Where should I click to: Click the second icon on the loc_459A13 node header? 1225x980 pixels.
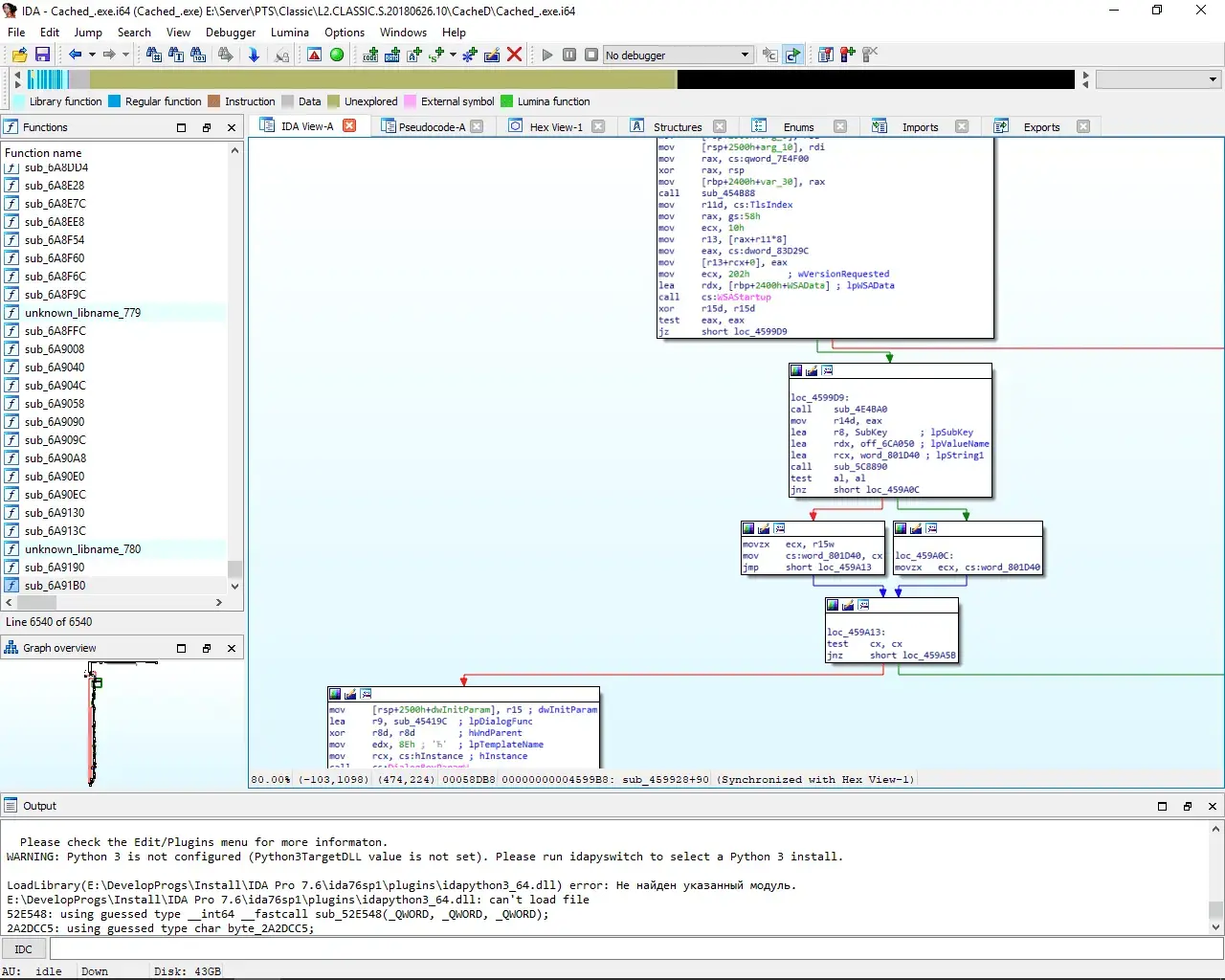848,605
